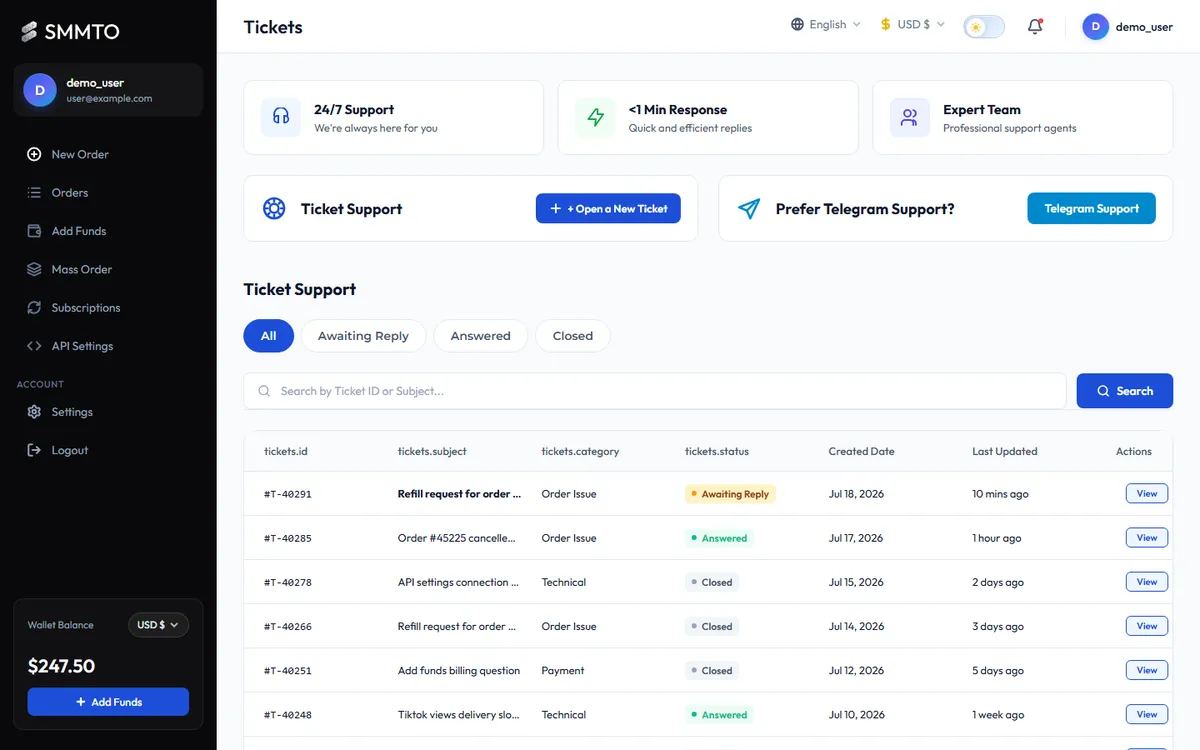Click subject "Refill request for order ..." of #T-40291
Image resolution: width=1200 pixels, height=750 pixels.
(459, 494)
